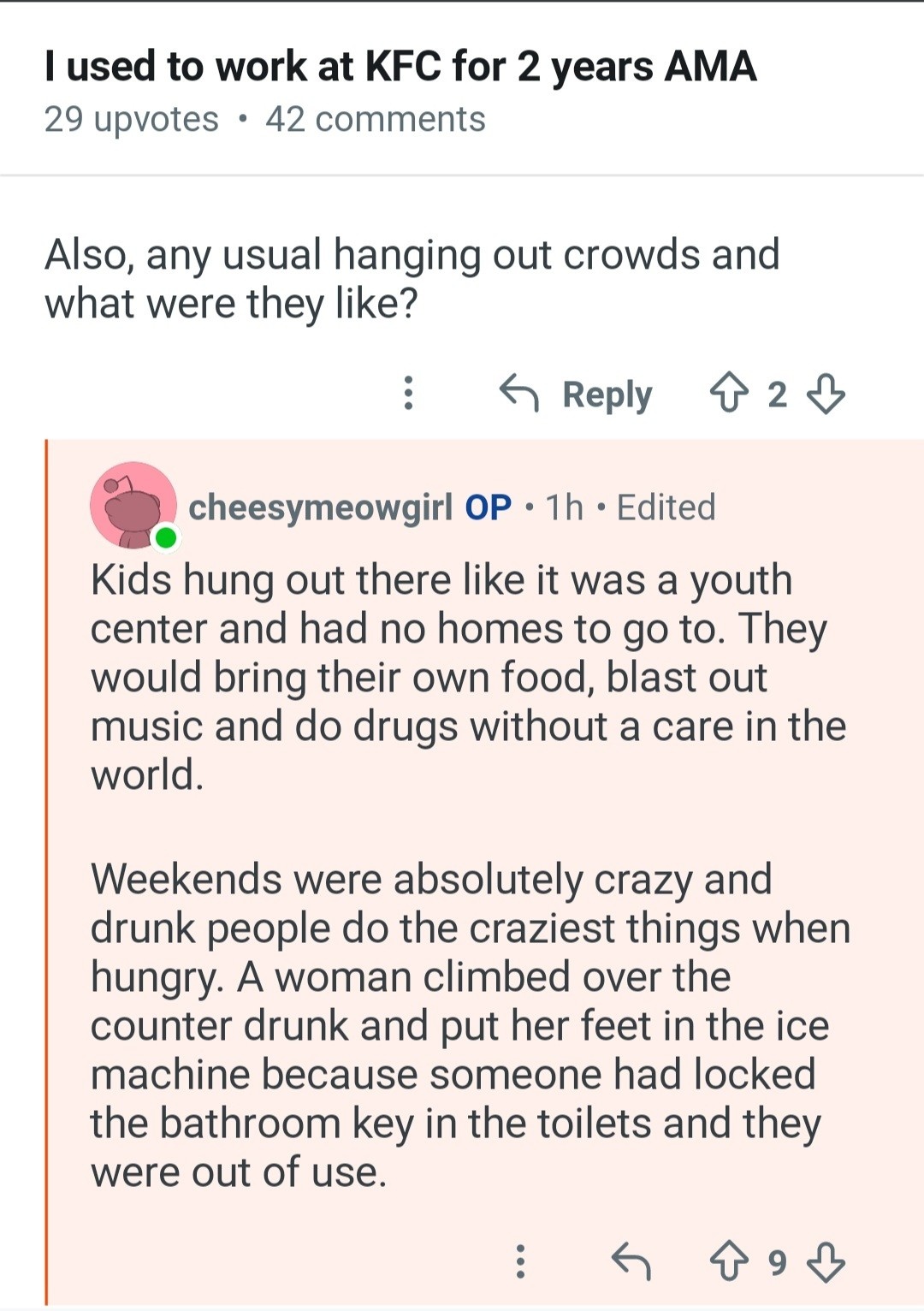Tap the OP badge beside cheesymeowgirl
924x1311 pixels.
(489, 507)
